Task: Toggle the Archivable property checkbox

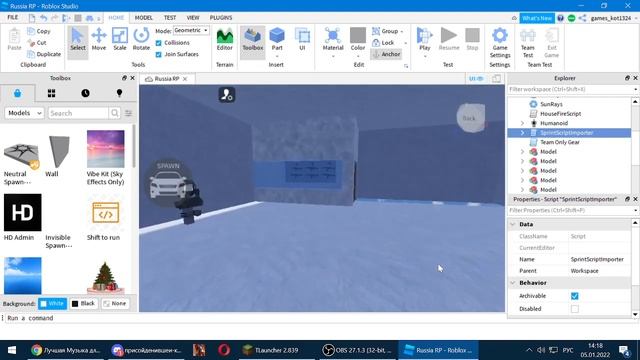Action: tap(574, 296)
